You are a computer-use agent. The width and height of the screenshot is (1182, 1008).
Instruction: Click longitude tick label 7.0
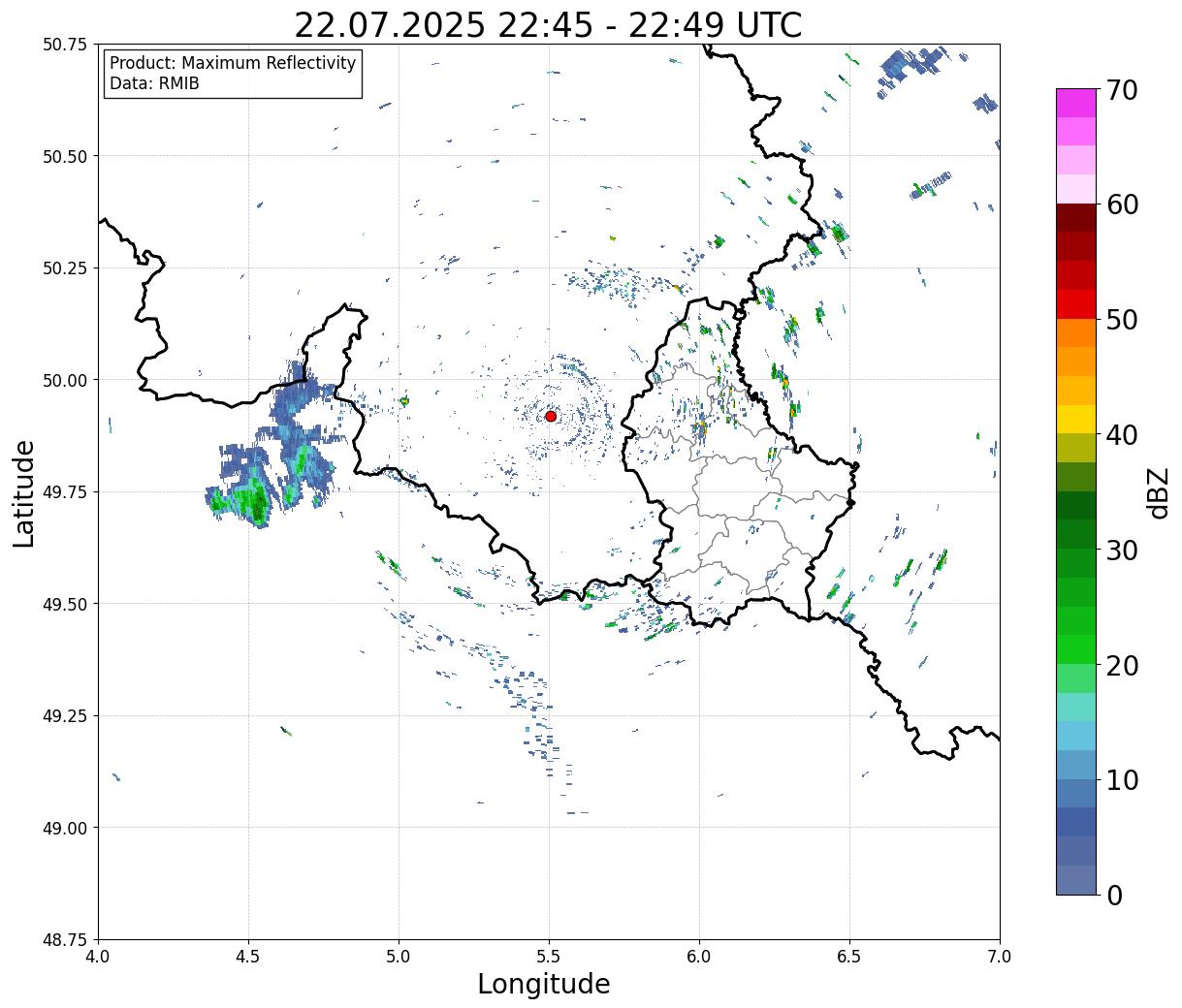[x=1000, y=957]
